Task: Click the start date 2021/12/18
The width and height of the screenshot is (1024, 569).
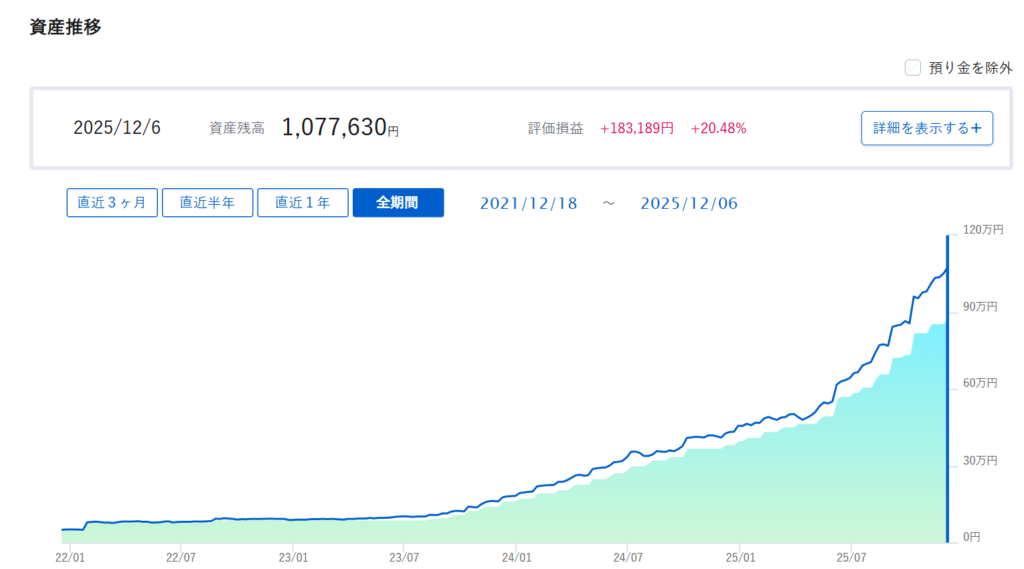Action: [x=528, y=203]
